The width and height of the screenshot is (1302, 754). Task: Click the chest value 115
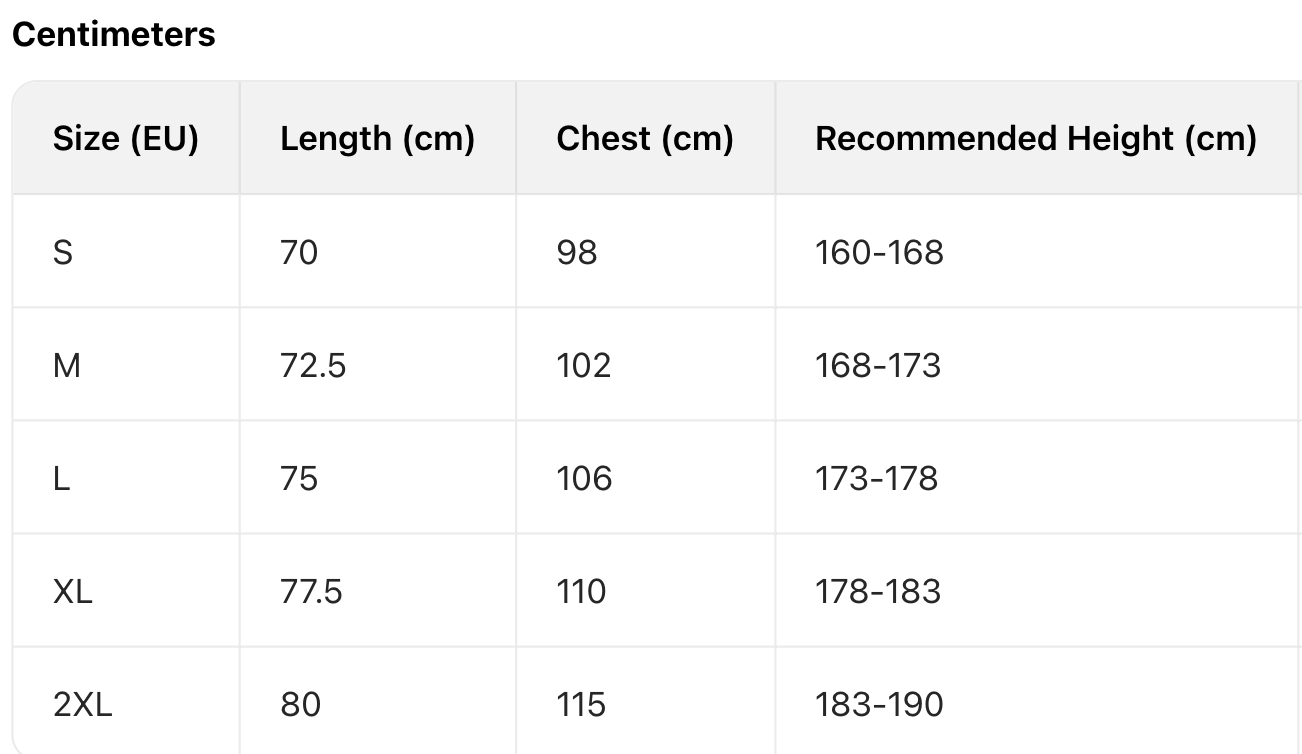click(581, 704)
